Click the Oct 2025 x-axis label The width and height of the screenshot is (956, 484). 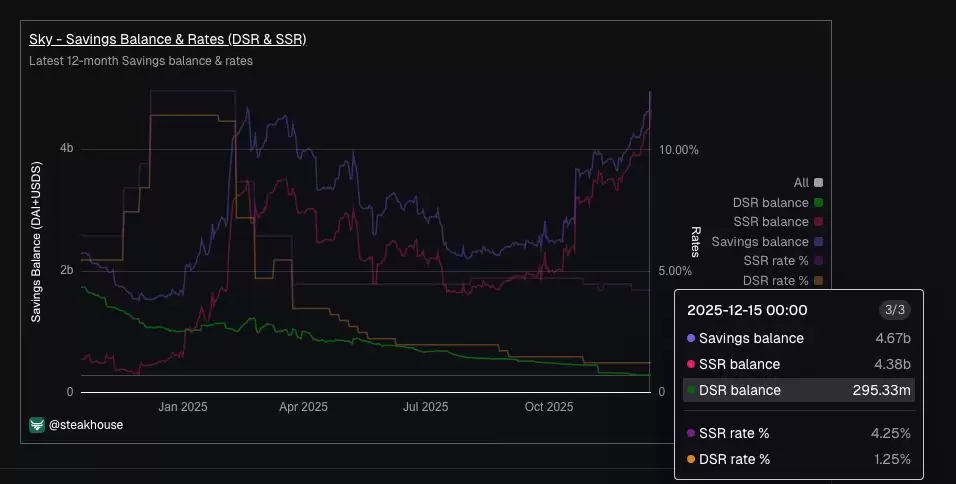549,407
